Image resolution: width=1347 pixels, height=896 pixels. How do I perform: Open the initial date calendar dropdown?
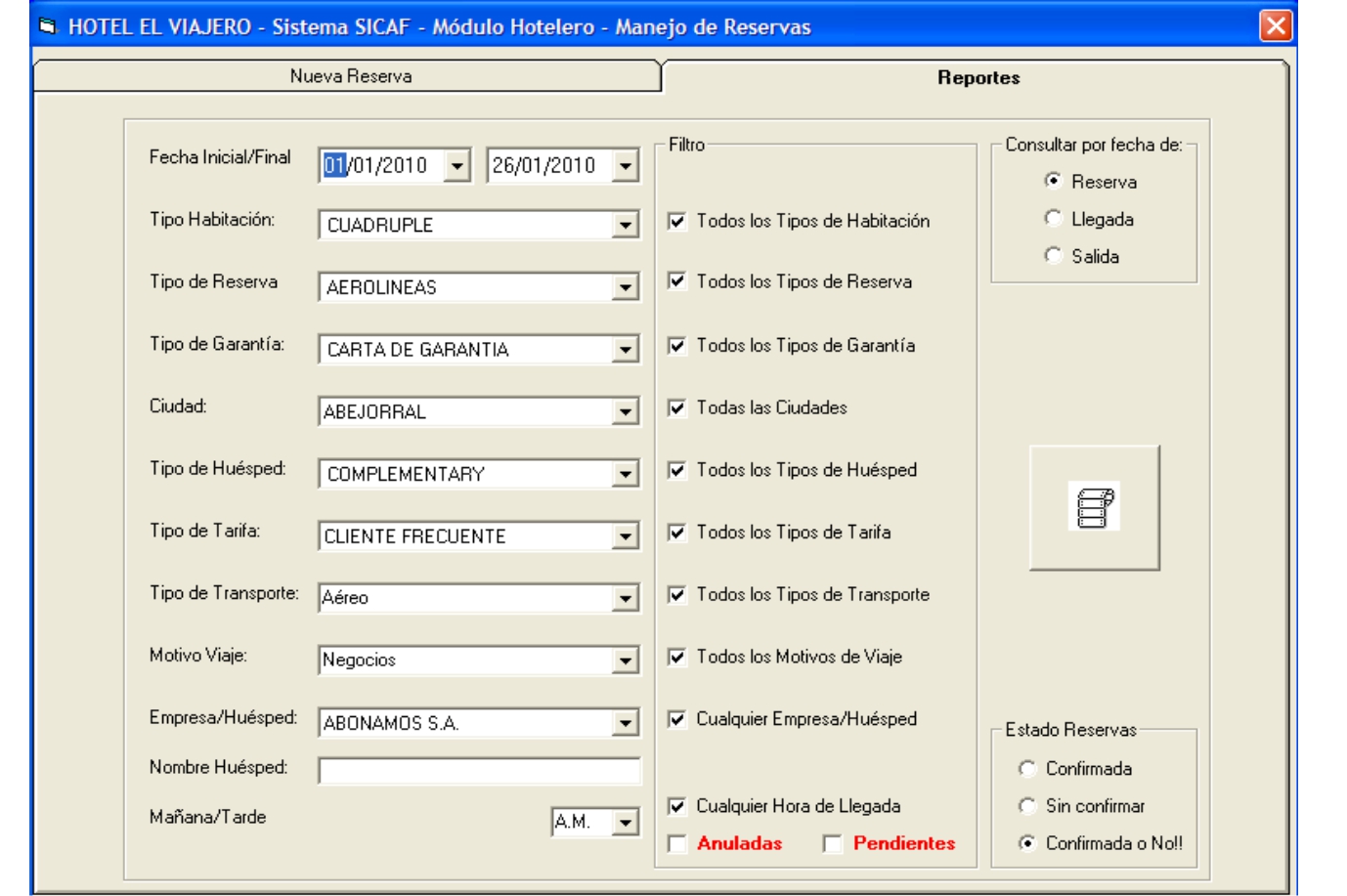[456, 166]
